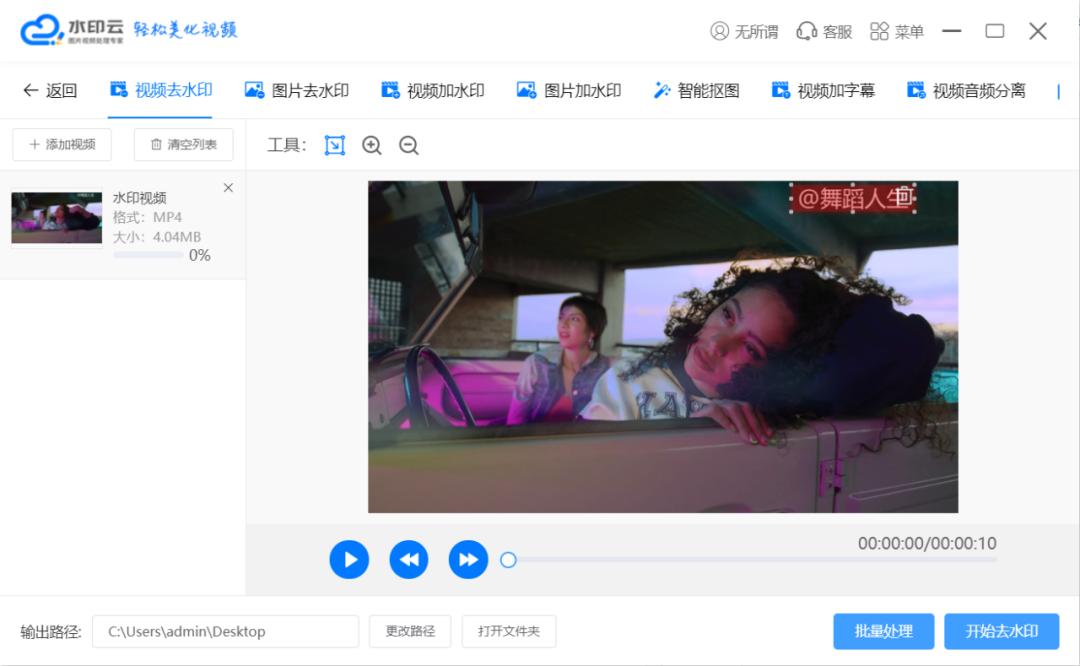The height and width of the screenshot is (666, 1080).
Task: Add a new video via 添加视频
Action: click(61, 144)
